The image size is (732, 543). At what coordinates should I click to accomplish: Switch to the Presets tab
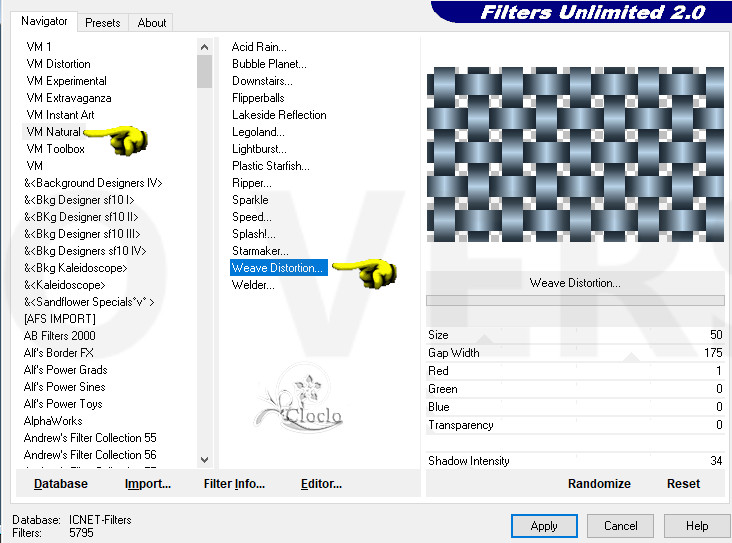coord(102,22)
